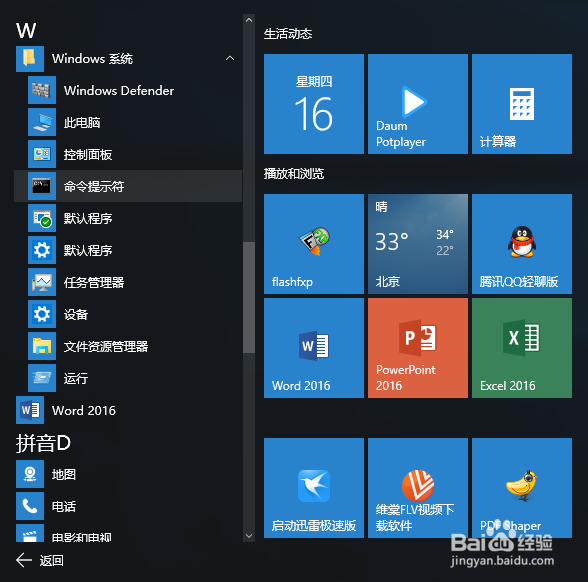
Task: Open Word 2016 tile
Action: point(314,348)
